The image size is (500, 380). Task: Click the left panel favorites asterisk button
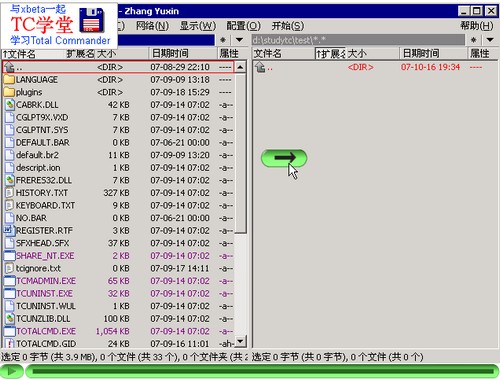[223, 40]
